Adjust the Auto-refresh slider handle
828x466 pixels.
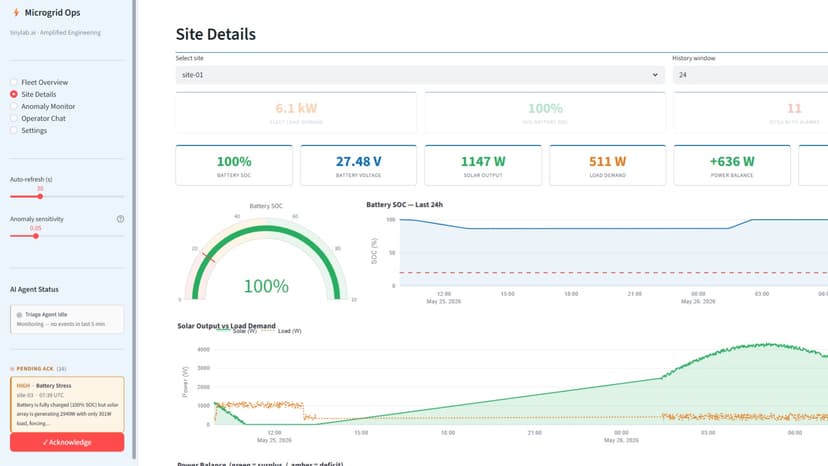pos(40,197)
